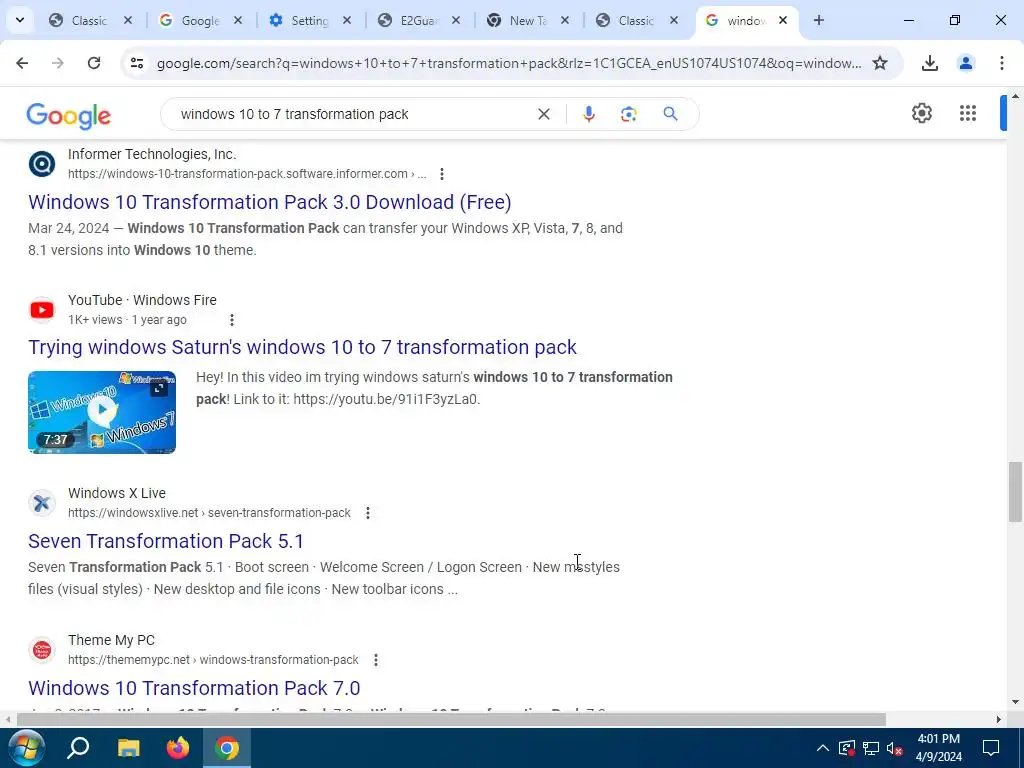Launch Firefox from the taskbar
This screenshot has height=768, width=1024.
(x=178, y=748)
